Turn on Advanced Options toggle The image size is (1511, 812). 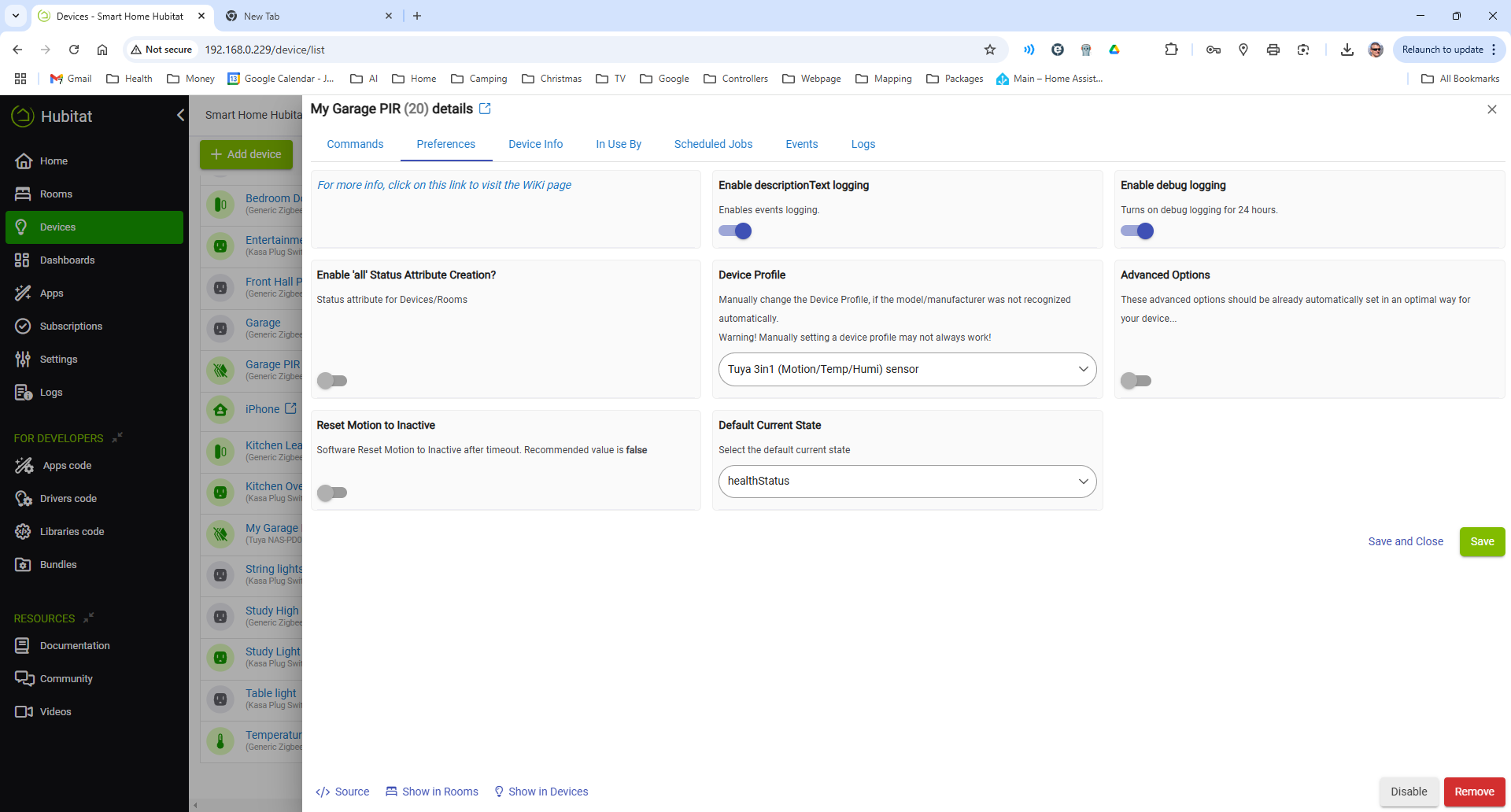pyautogui.click(x=1136, y=381)
